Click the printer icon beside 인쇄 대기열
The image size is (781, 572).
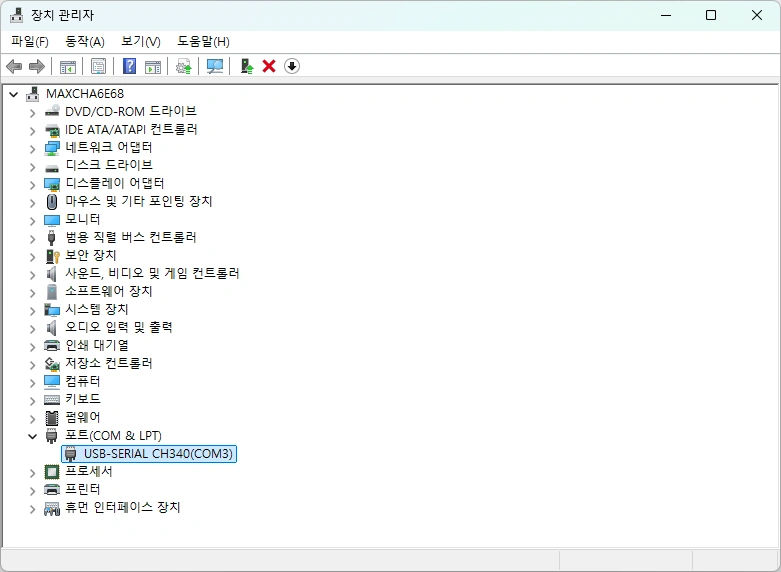(x=52, y=345)
